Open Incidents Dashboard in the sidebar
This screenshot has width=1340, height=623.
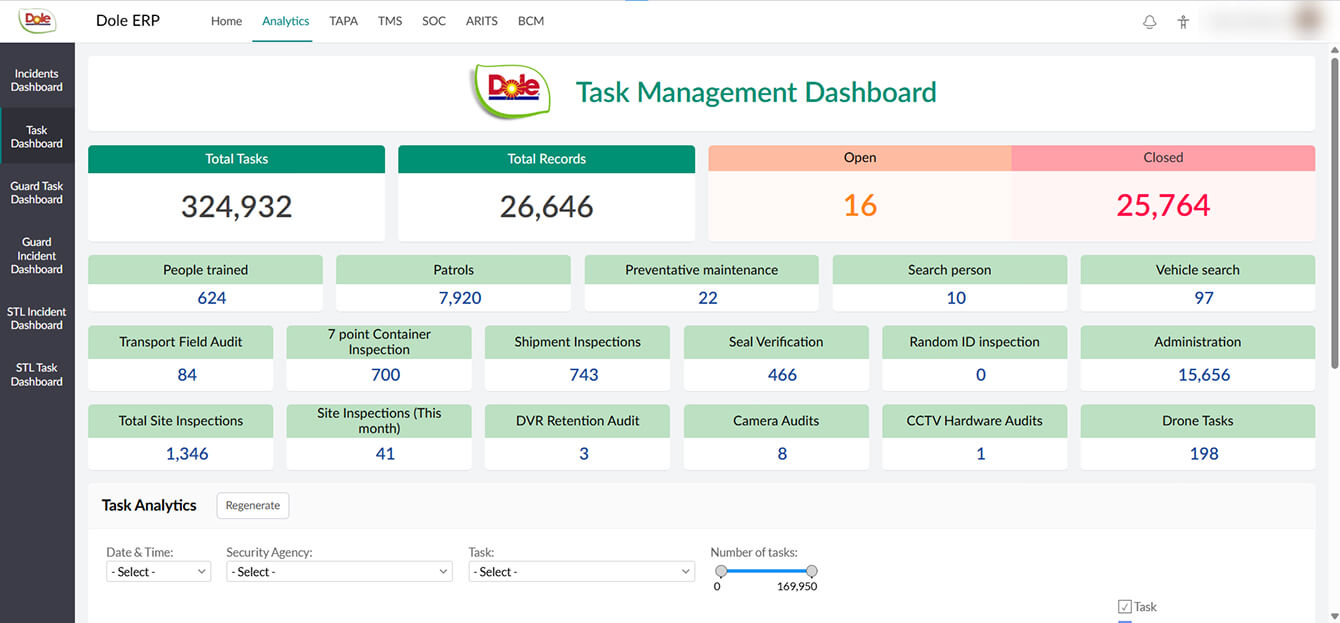coord(37,80)
